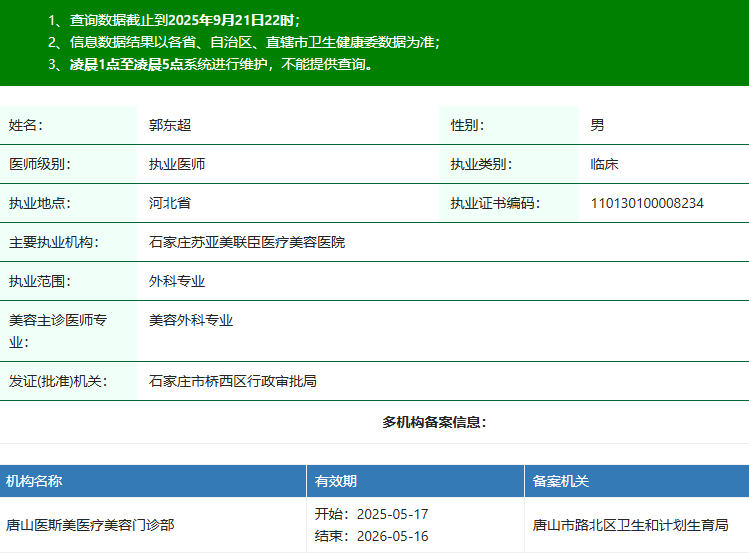Click the 有效期 column header

336,481
